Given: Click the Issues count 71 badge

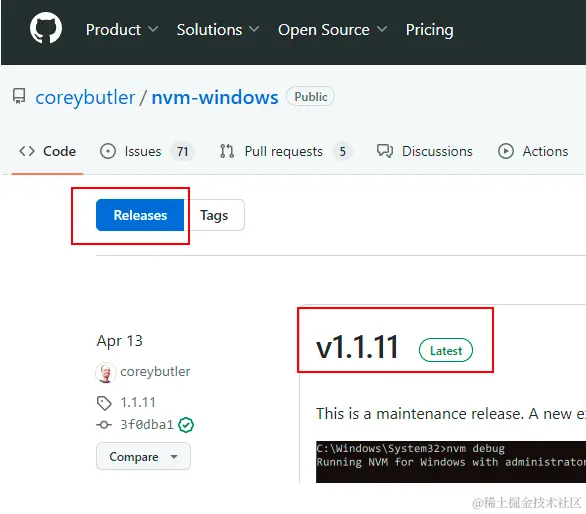Looking at the screenshot, I should [182, 151].
